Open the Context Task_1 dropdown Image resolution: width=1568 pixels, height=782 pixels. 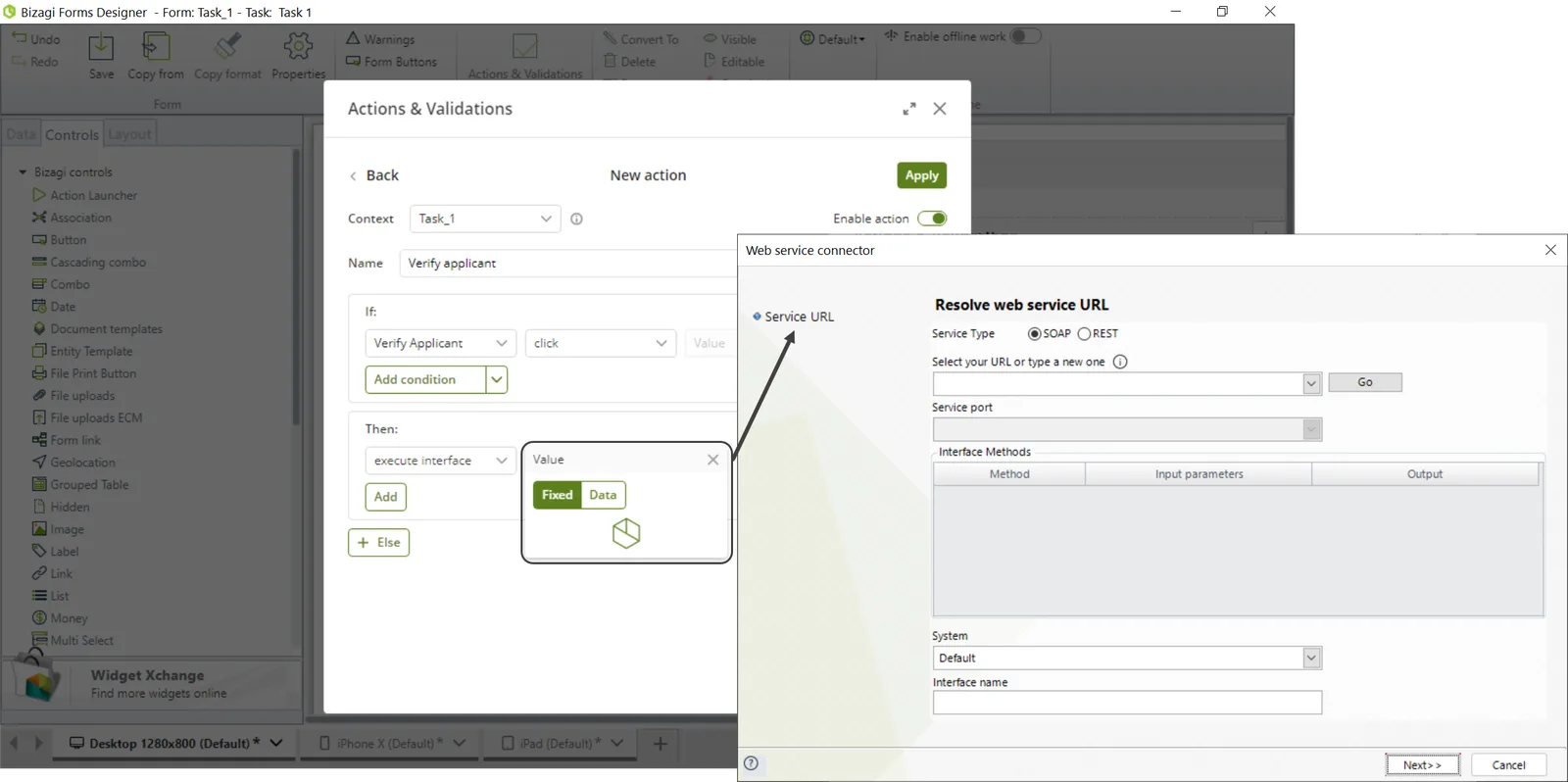(x=485, y=219)
